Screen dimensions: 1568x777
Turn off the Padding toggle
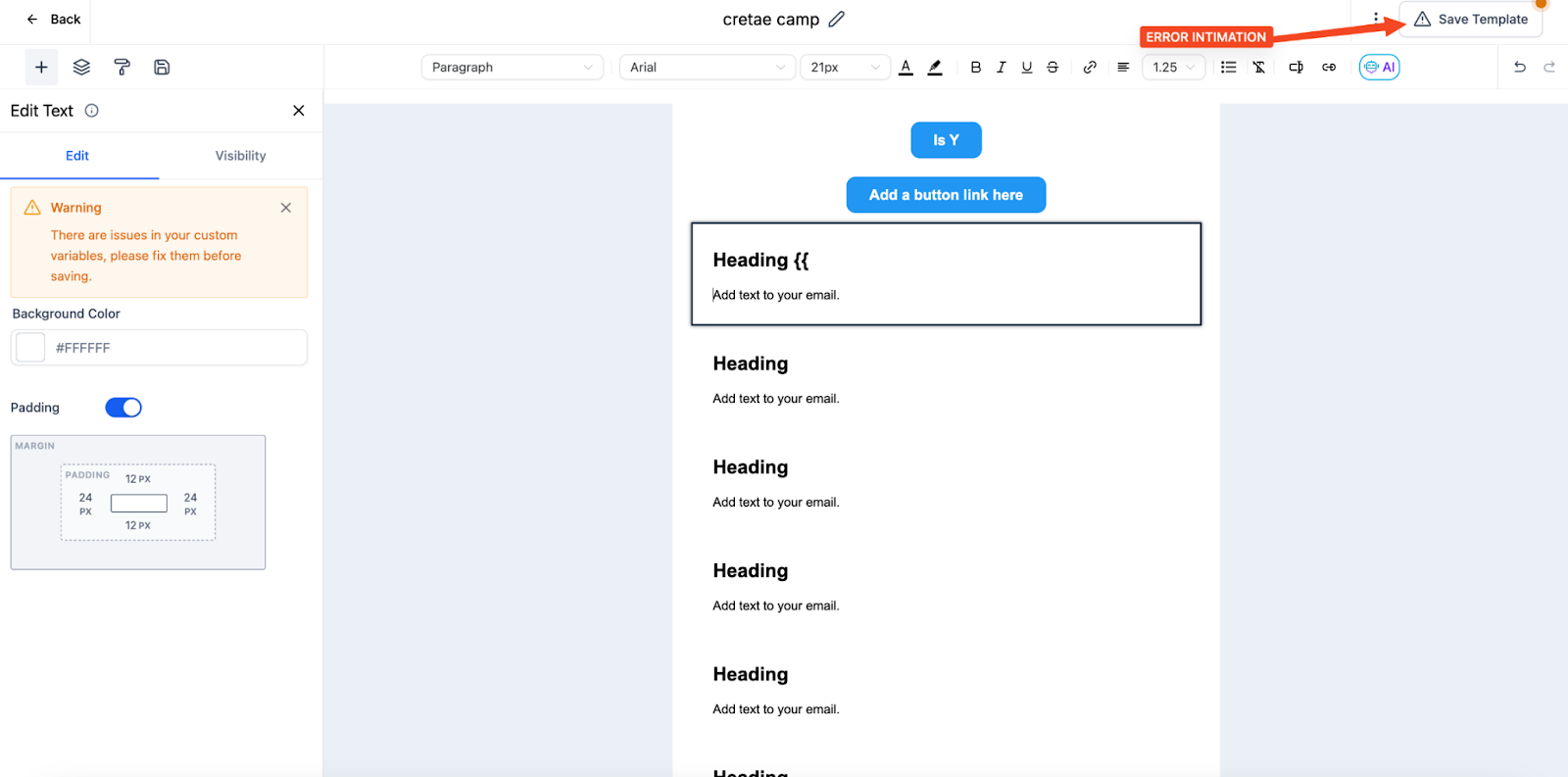123,408
